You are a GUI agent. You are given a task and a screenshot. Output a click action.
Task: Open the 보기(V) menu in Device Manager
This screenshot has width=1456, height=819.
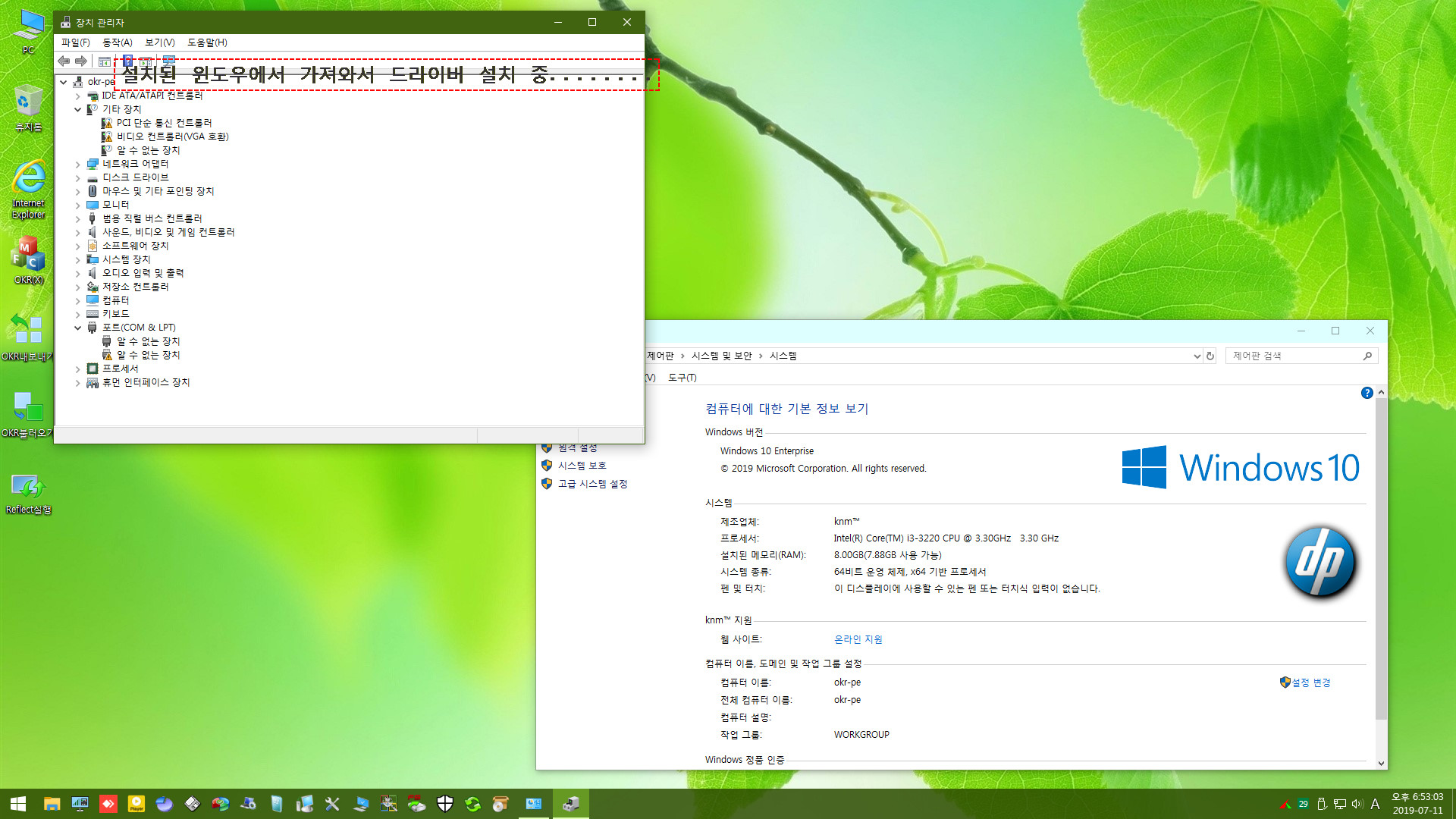[160, 42]
